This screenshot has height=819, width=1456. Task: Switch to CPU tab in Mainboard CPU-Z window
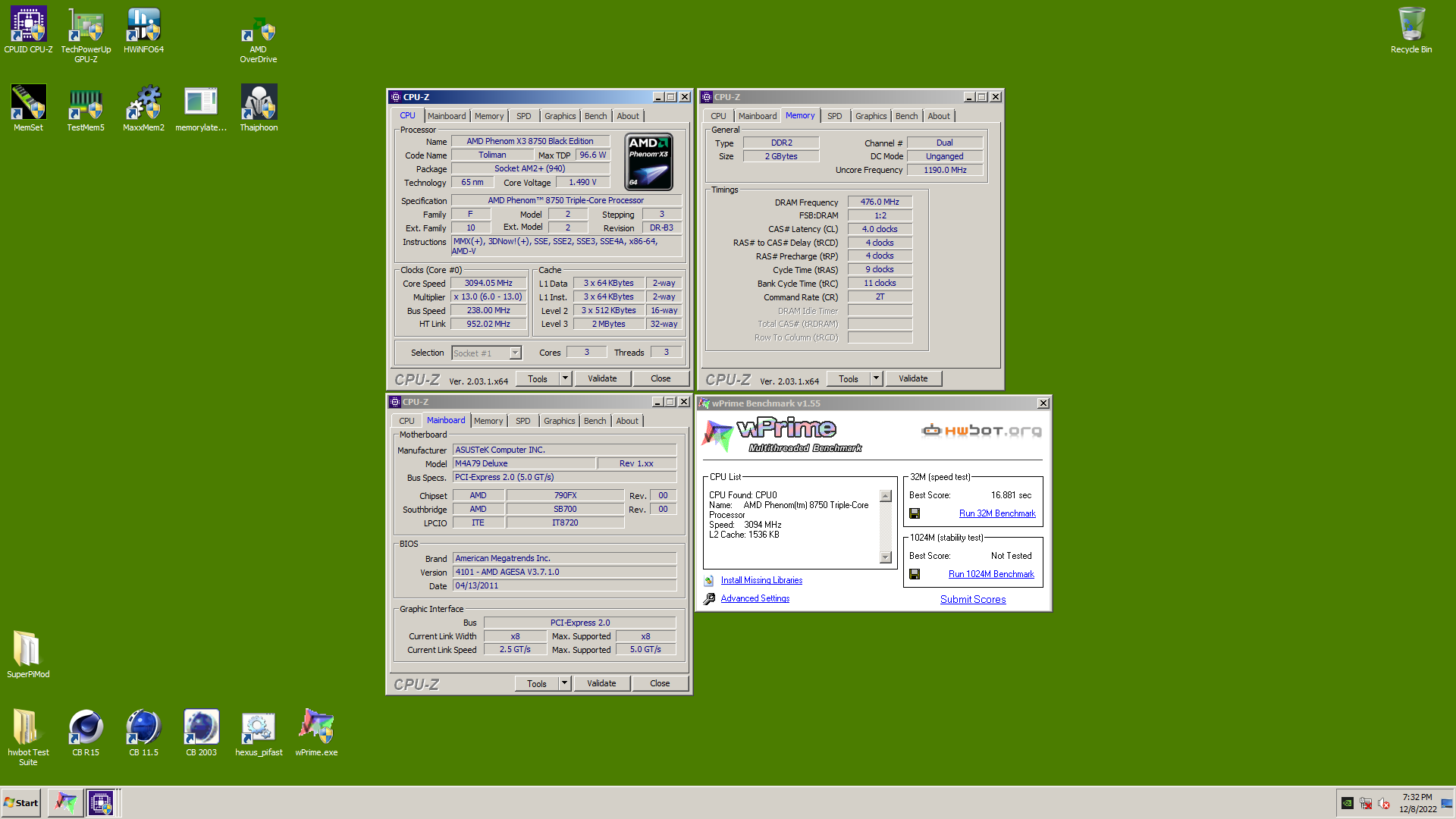407,421
